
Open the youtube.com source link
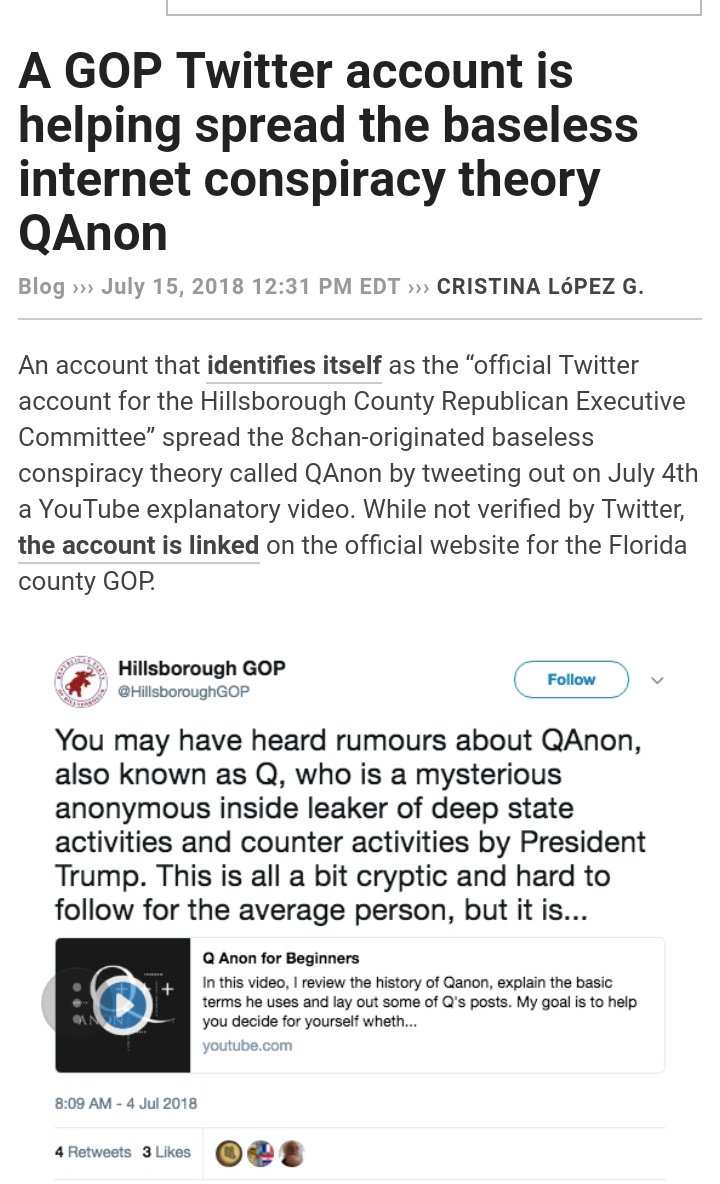[247, 1045]
